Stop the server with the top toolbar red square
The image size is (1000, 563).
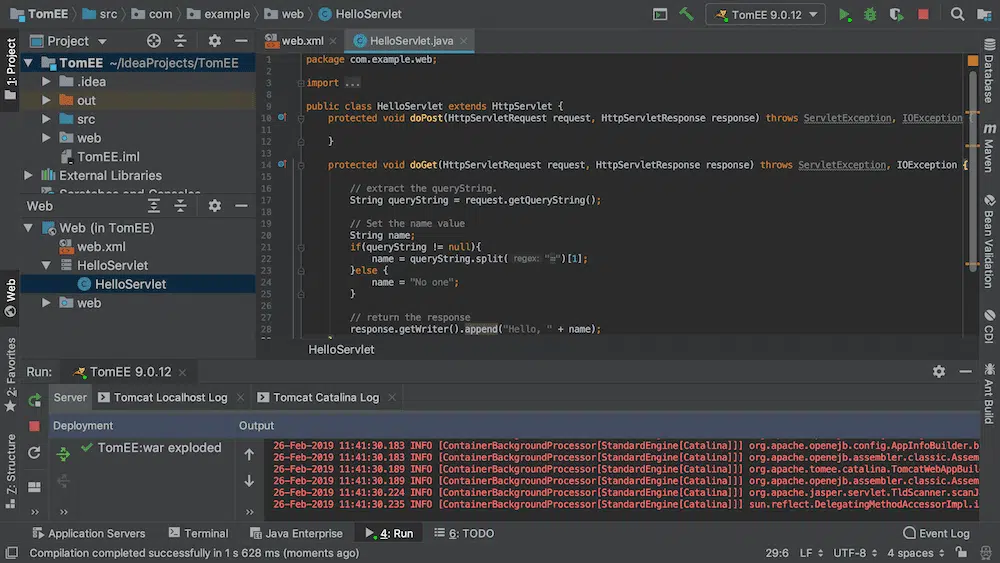coord(923,15)
